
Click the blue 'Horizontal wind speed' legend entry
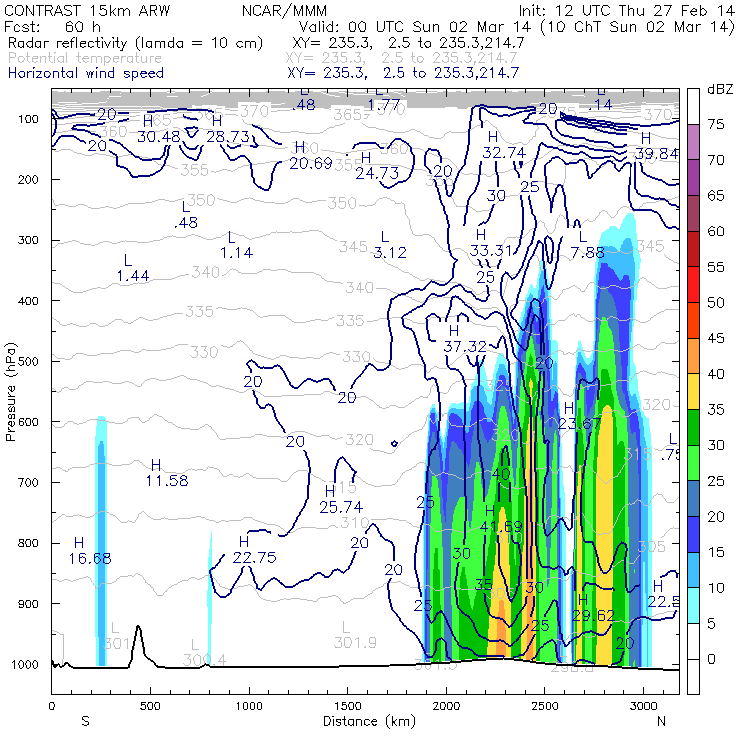pyautogui.click(x=86, y=73)
